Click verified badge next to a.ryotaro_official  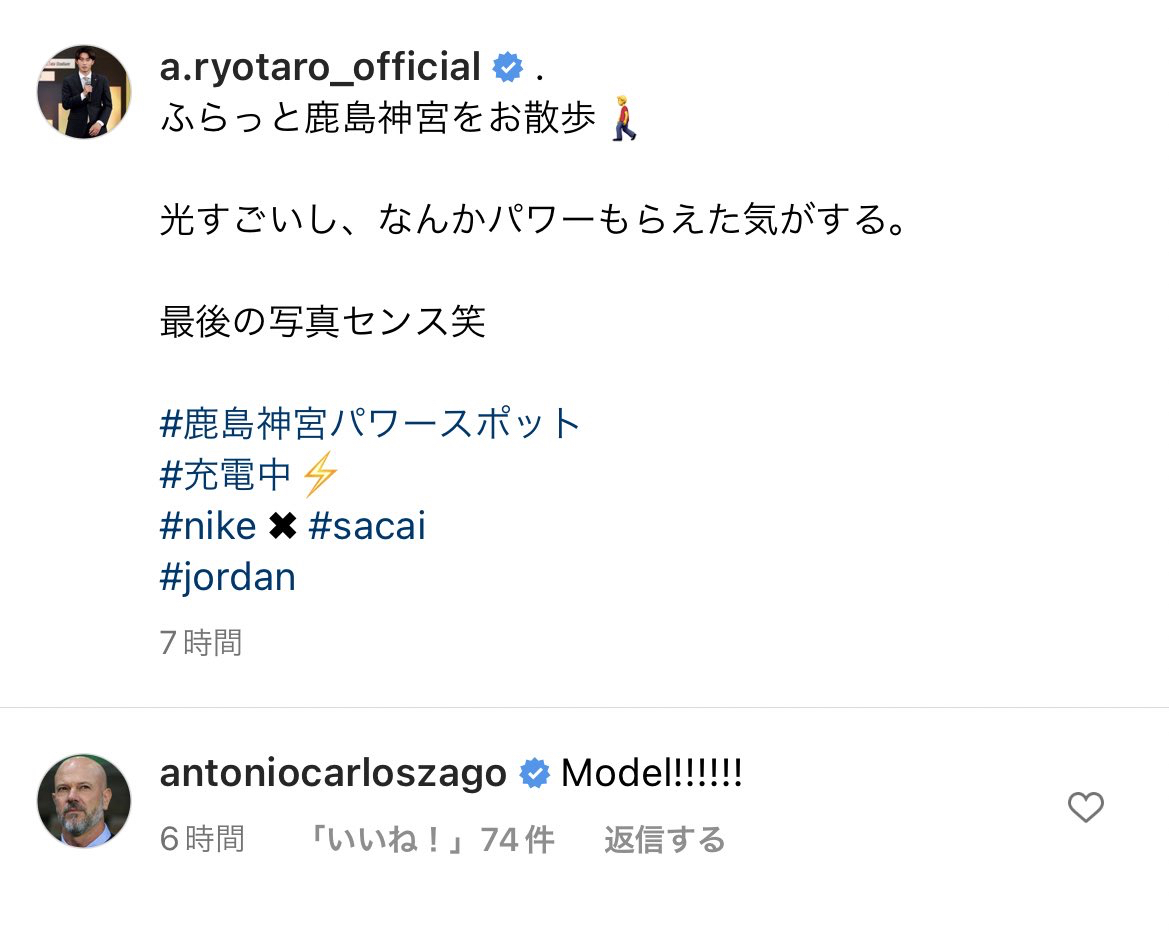pyautogui.click(x=508, y=68)
